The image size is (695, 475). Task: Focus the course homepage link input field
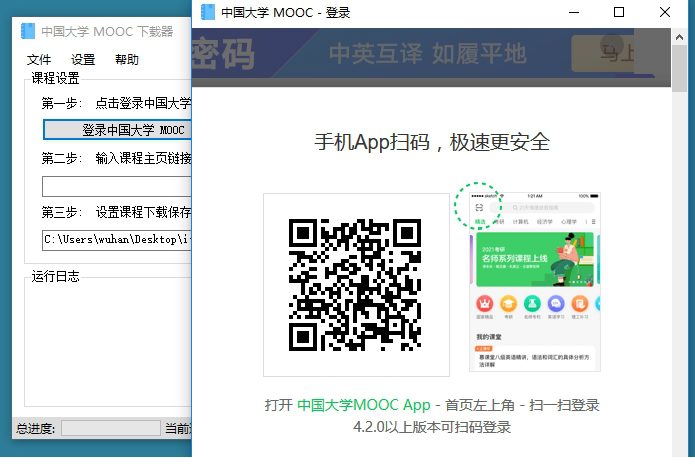(117, 187)
